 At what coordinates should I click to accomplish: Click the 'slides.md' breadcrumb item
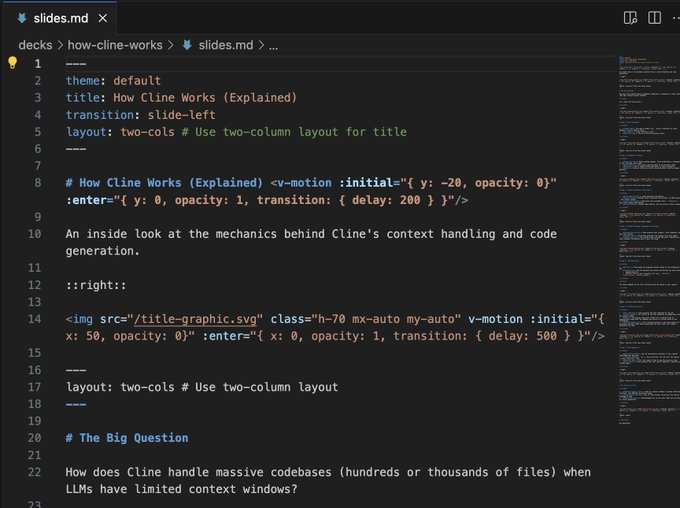point(226,45)
